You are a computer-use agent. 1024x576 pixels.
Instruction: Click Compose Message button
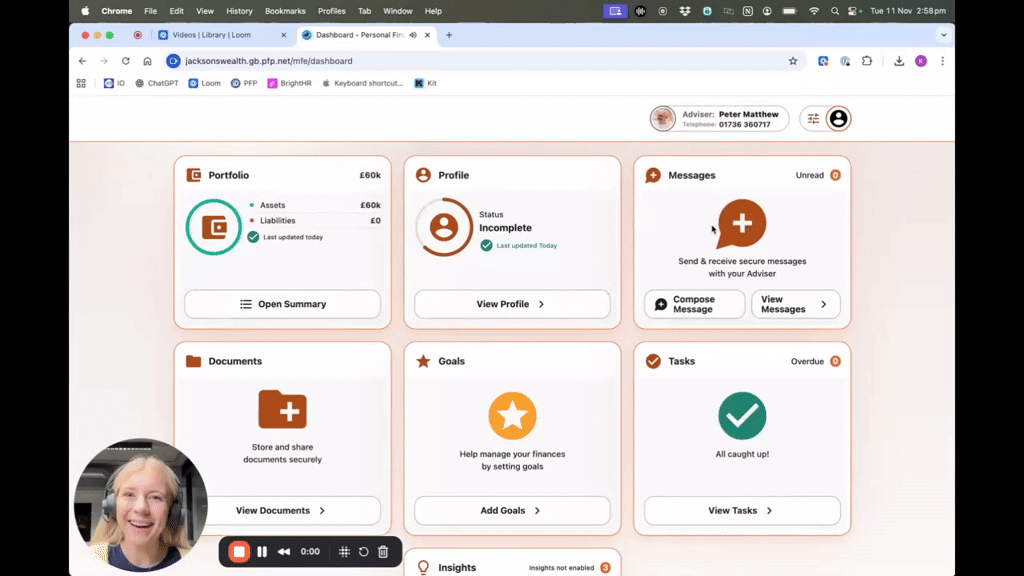point(694,304)
